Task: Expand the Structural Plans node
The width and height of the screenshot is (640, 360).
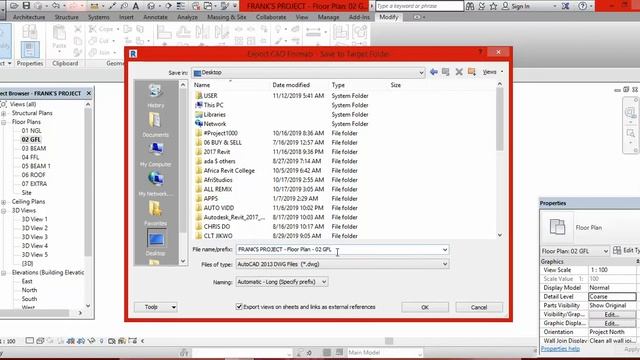Action: 4,113
